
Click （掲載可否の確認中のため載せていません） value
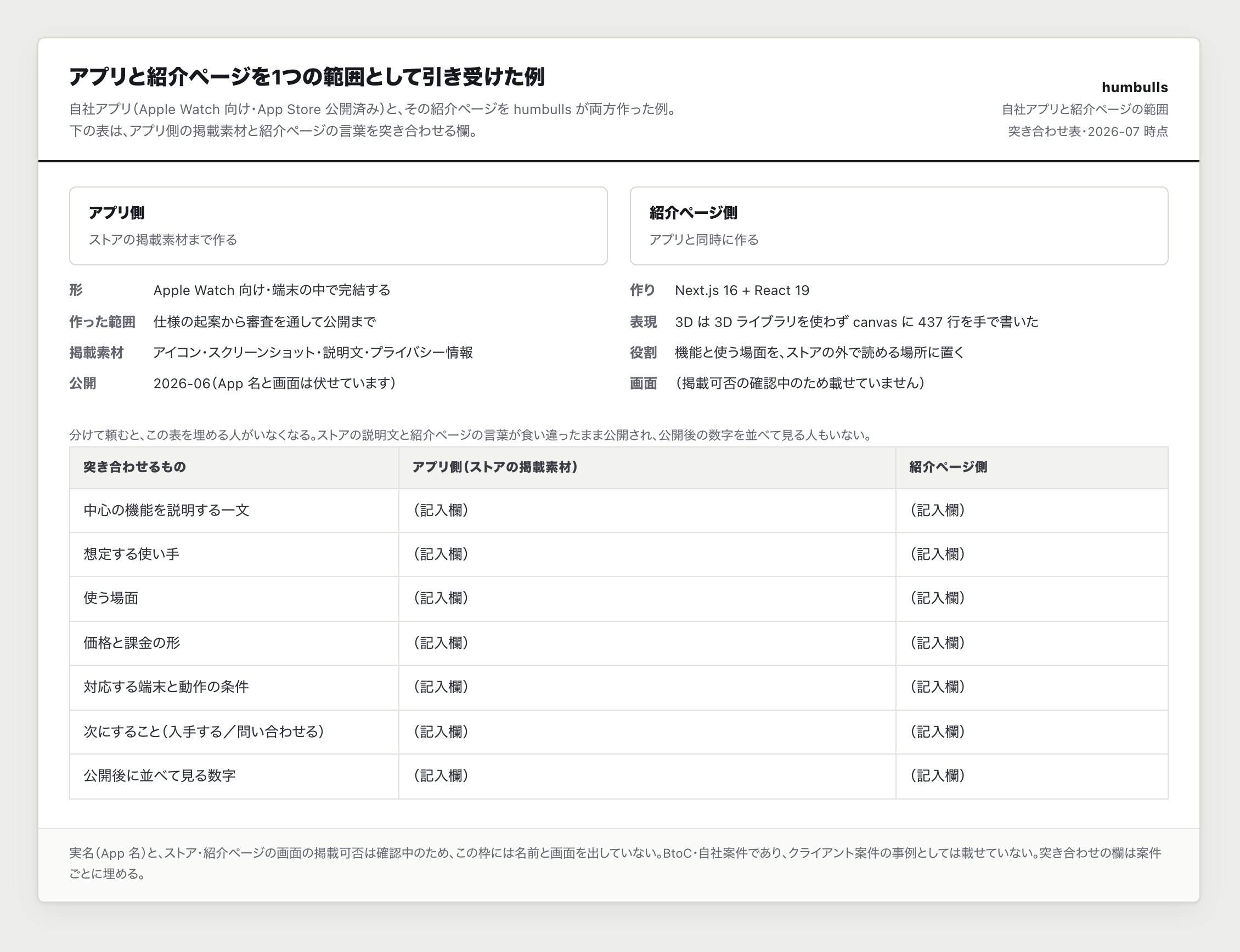[x=799, y=383]
